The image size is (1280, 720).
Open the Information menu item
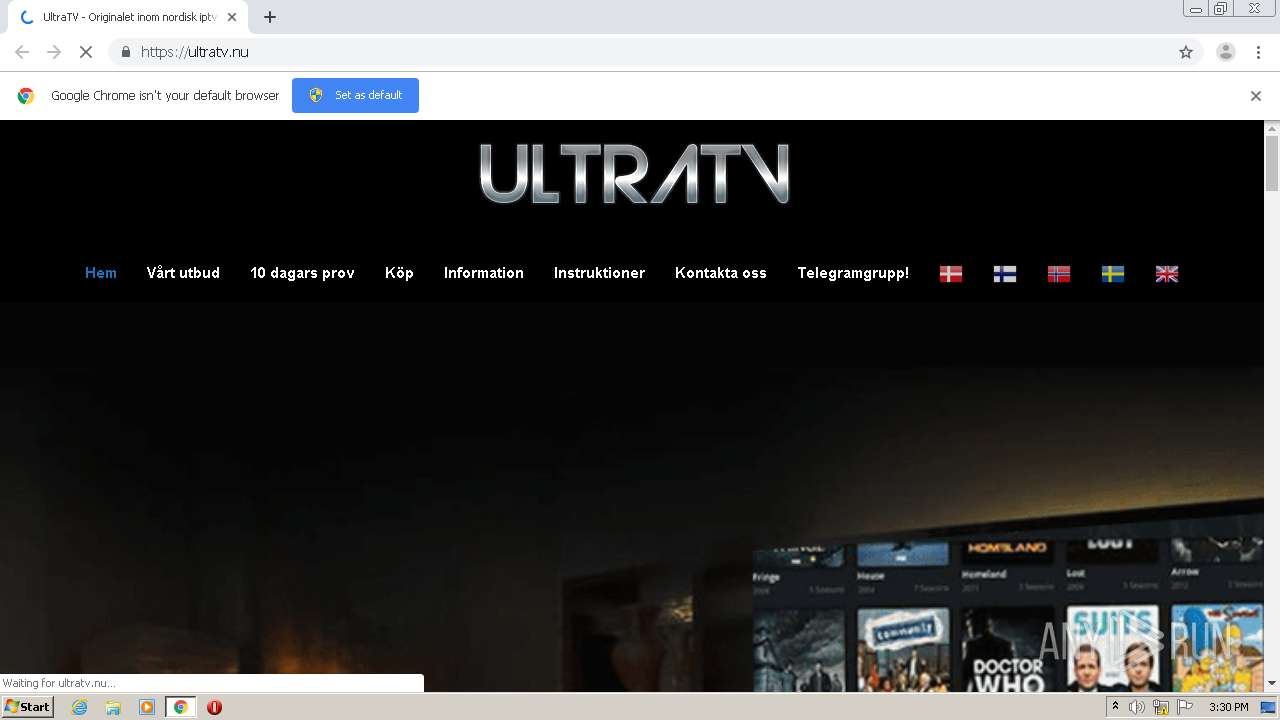pyautogui.click(x=484, y=273)
